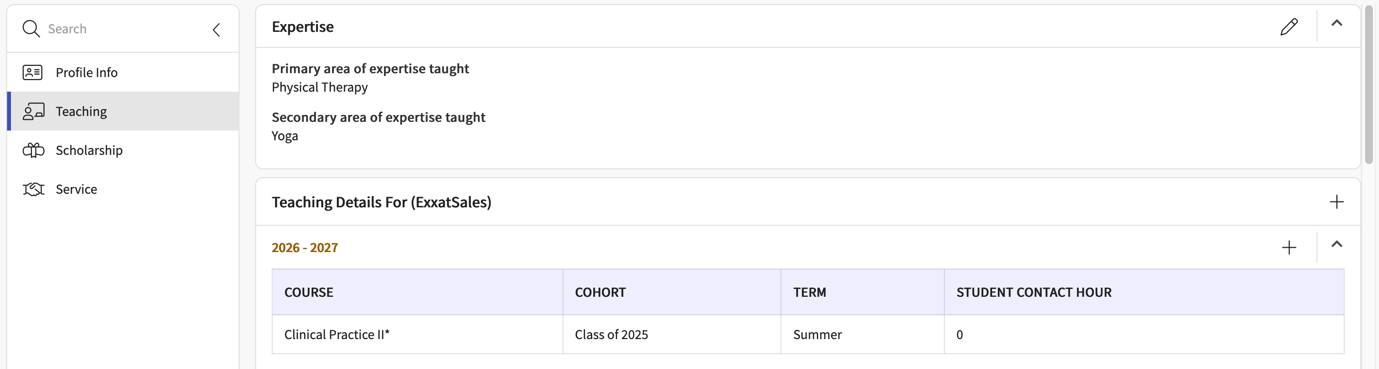Click the Scholarship book icon
The image size is (1379, 369).
click(x=33, y=150)
